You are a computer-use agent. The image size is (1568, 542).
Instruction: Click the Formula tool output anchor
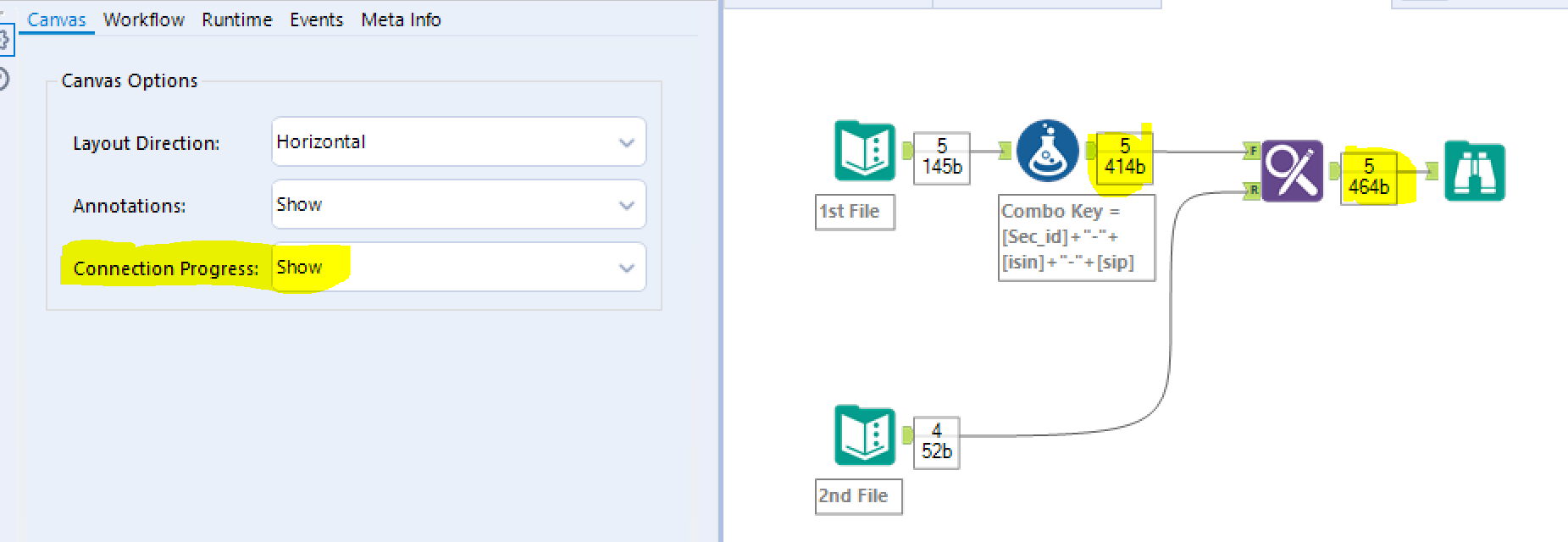tap(1090, 152)
